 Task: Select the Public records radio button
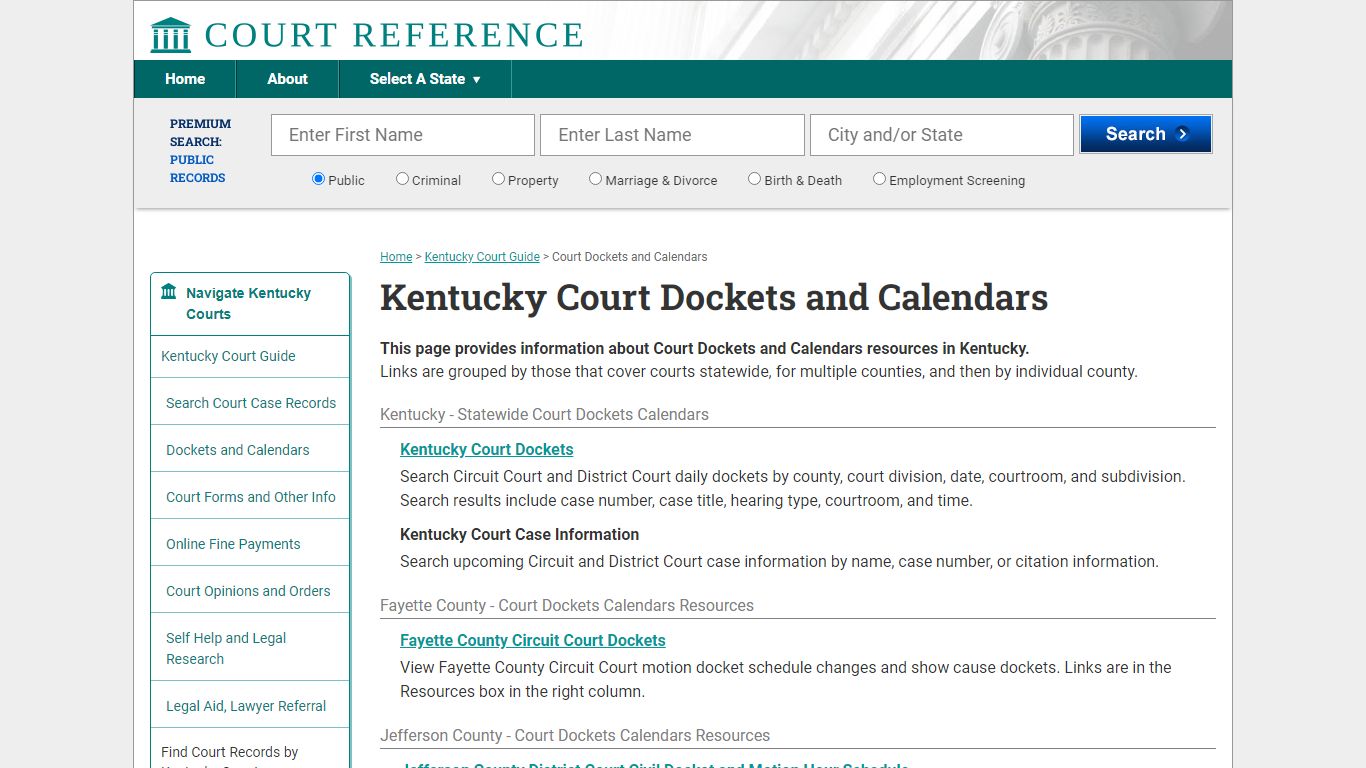(318, 178)
